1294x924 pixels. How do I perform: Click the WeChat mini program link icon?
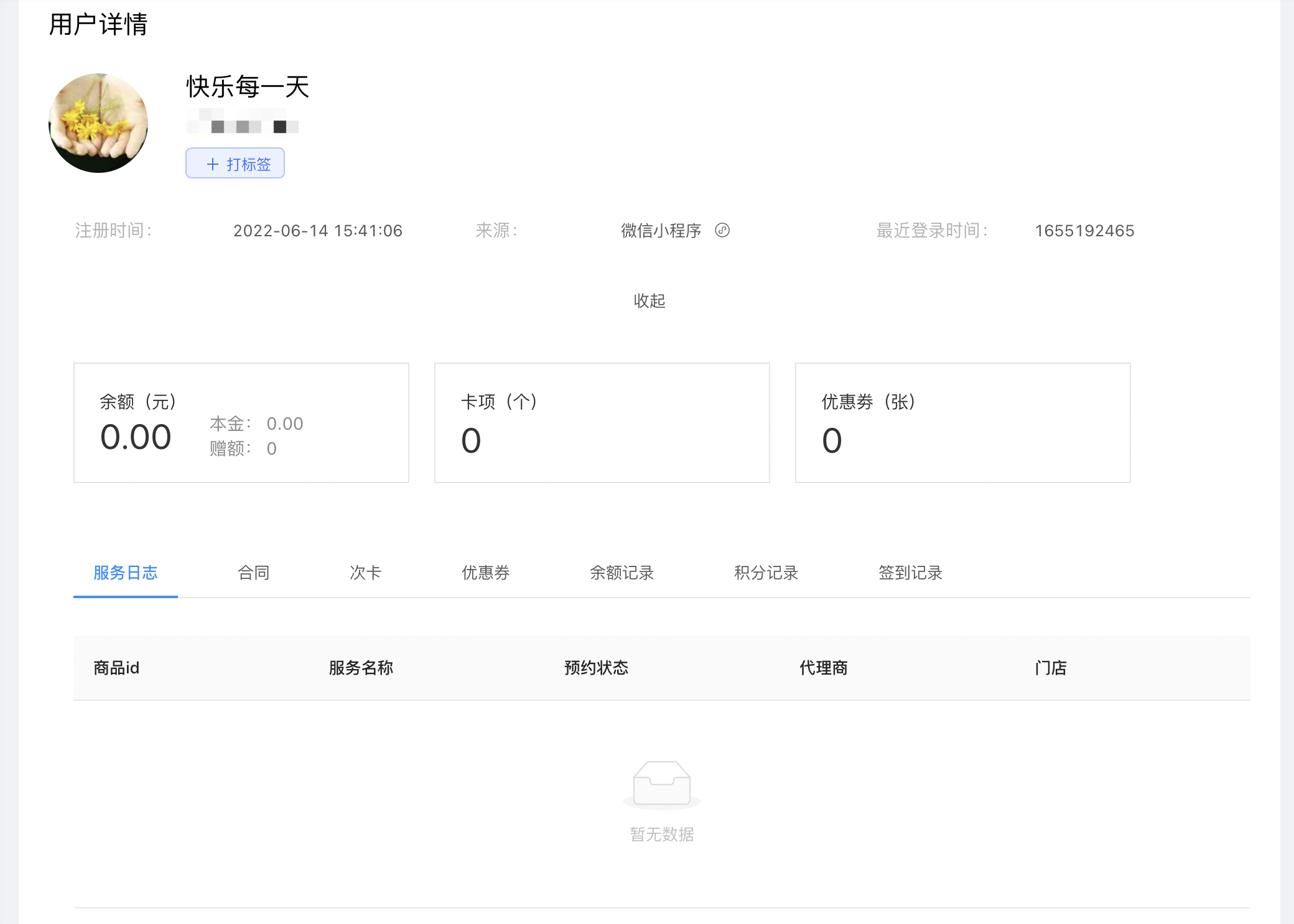click(722, 230)
